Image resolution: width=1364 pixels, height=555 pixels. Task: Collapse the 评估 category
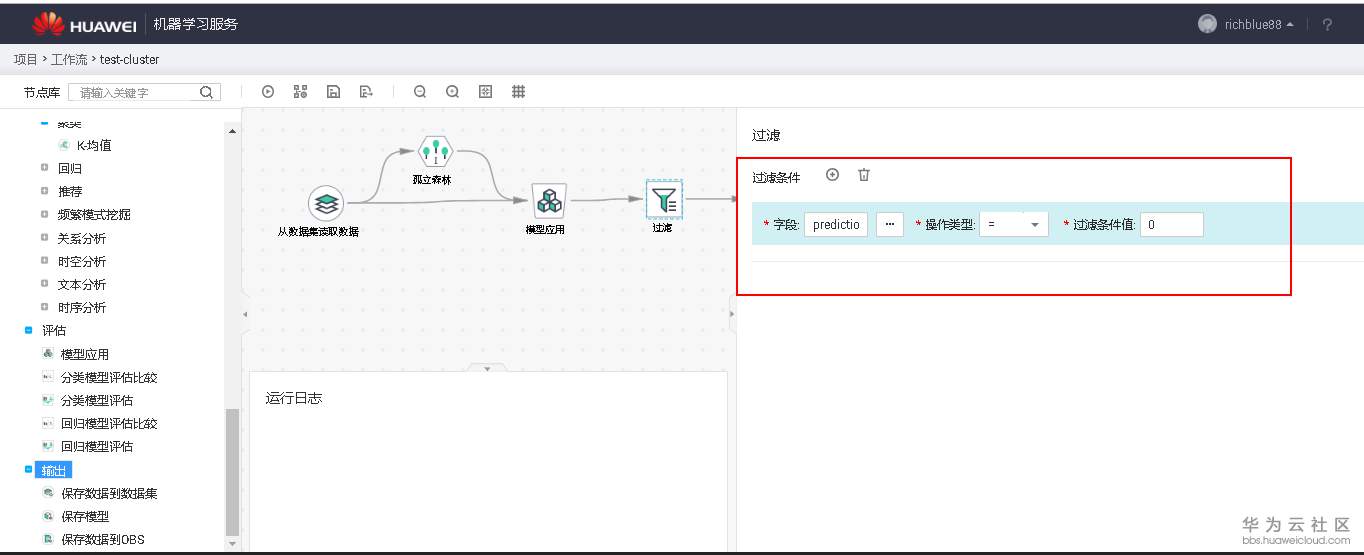point(28,330)
